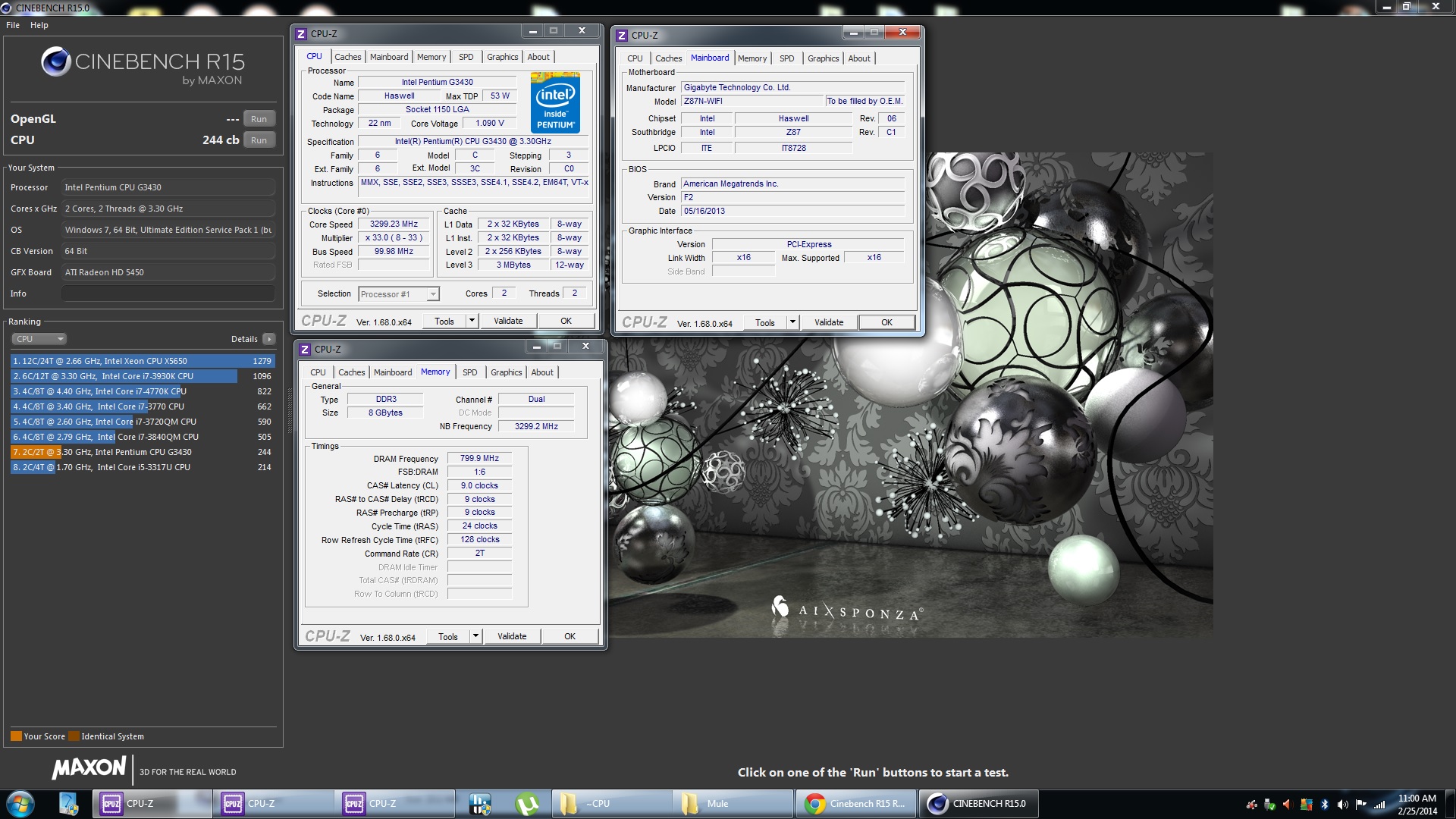This screenshot has width=1456, height=819.
Task: Open the uTorrent taskbar icon
Action: pos(527,804)
